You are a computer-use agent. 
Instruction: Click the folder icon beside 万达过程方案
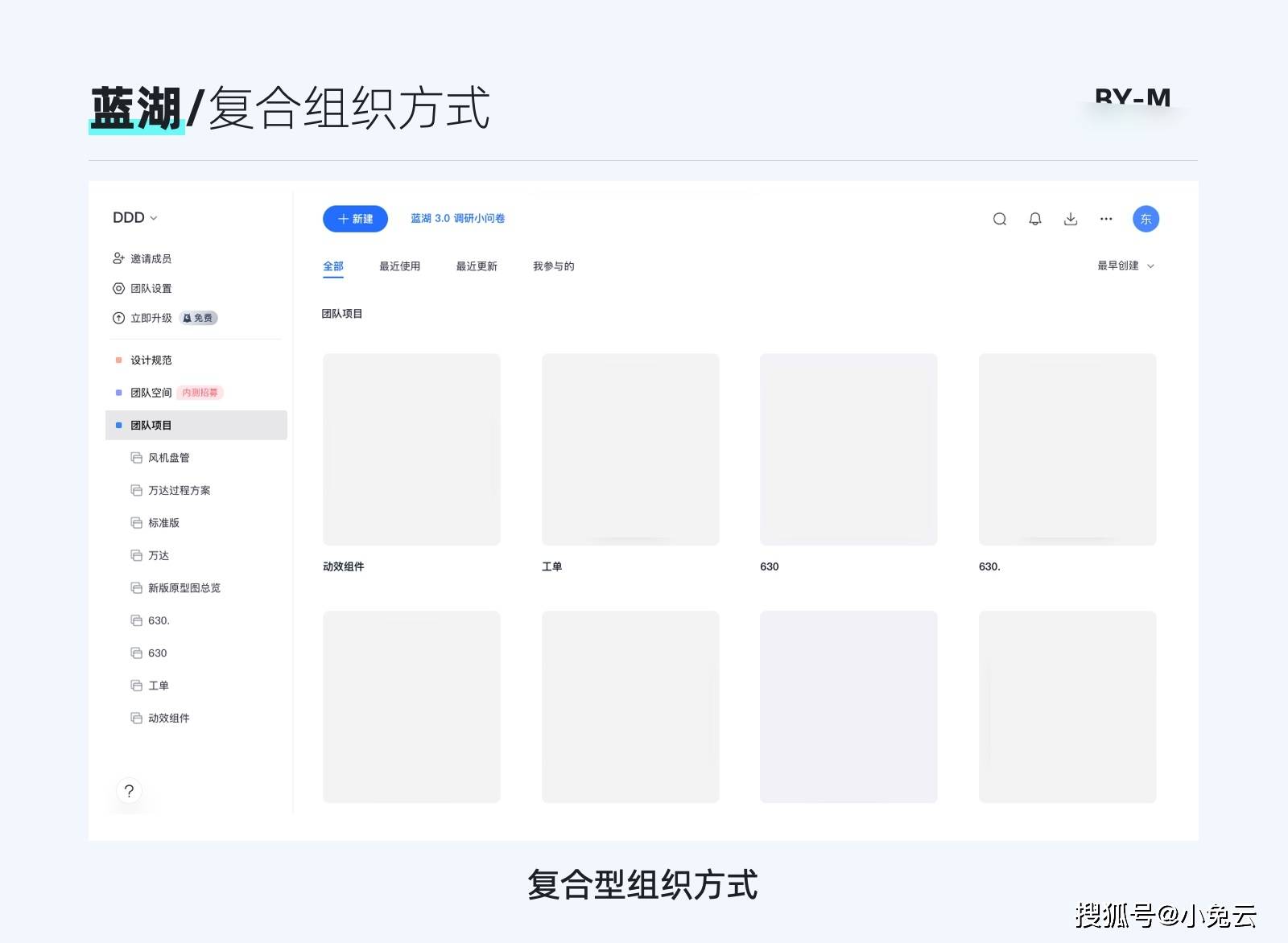point(137,490)
